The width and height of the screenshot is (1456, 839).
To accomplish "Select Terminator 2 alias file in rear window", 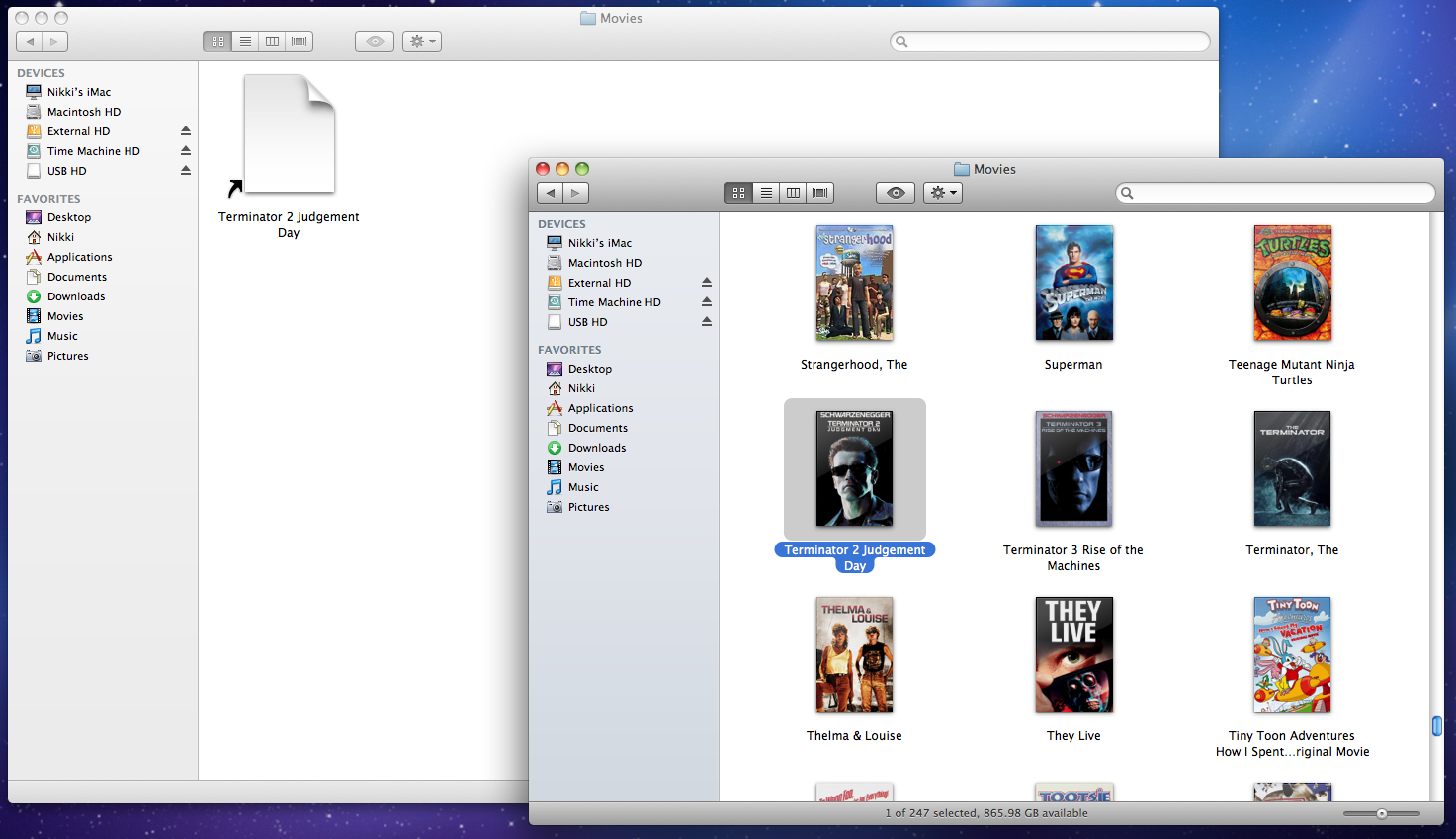I will 289,134.
